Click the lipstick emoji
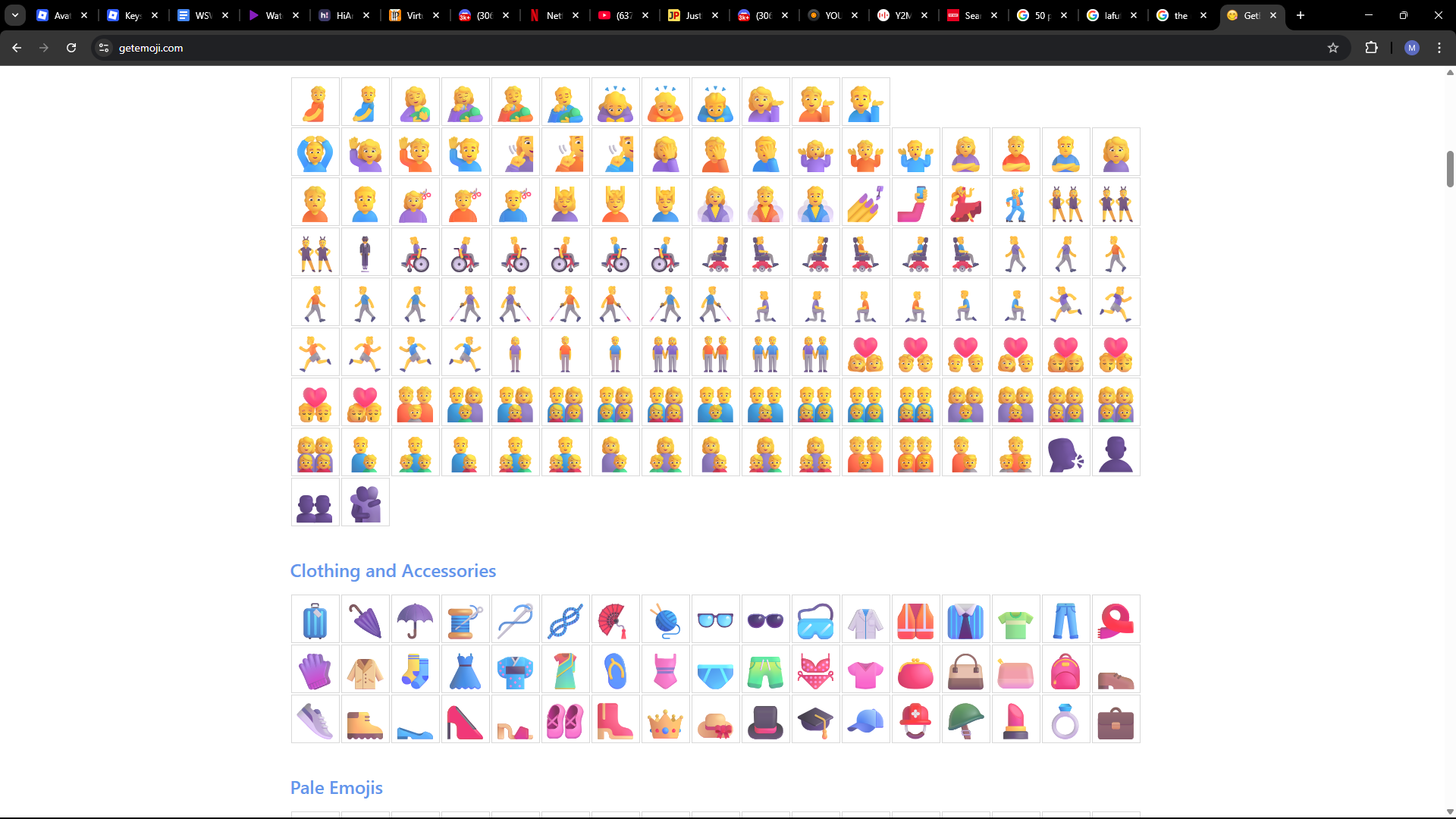Screen dimensions: 1456x819 [x=1016, y=720]
